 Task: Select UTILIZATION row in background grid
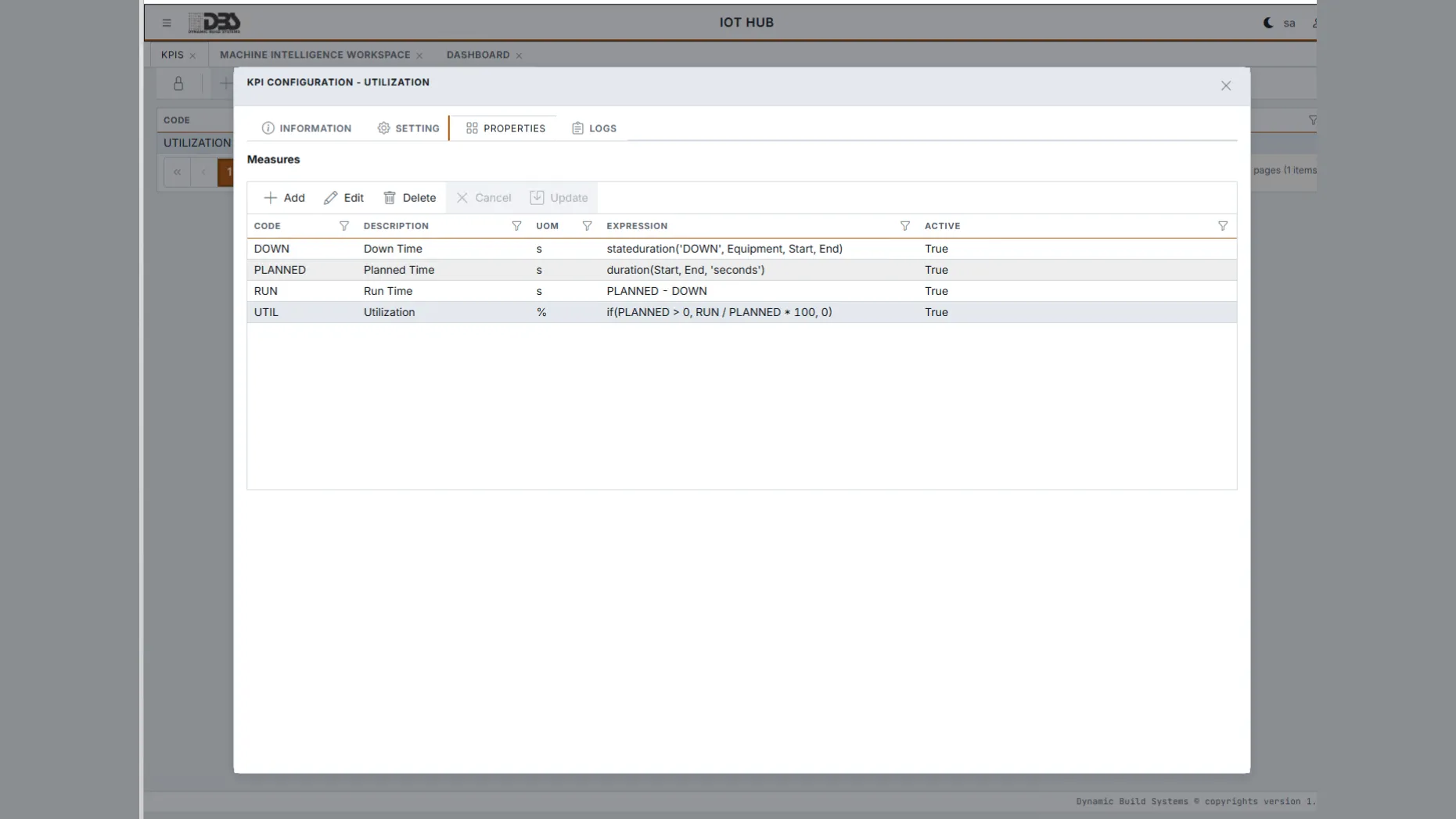point(197,143)
